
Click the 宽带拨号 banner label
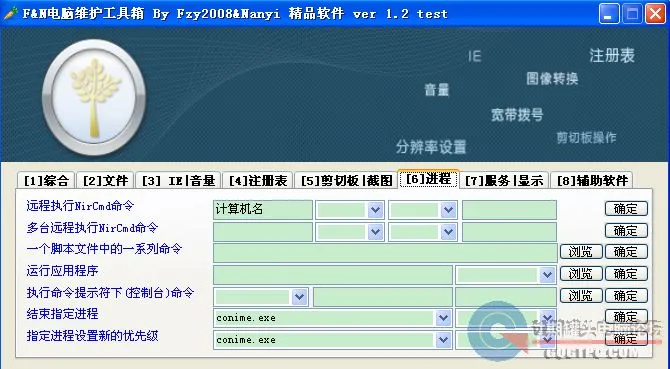517,114
